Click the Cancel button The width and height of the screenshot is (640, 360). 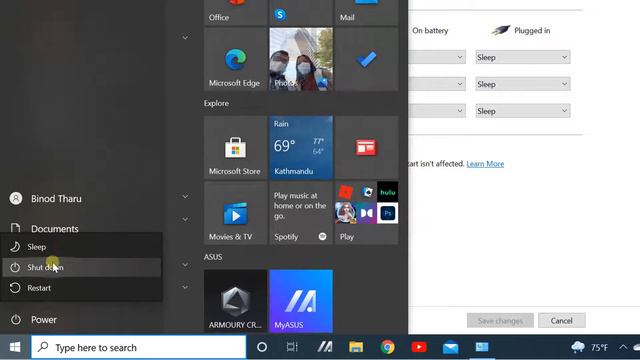click(562, 321)
